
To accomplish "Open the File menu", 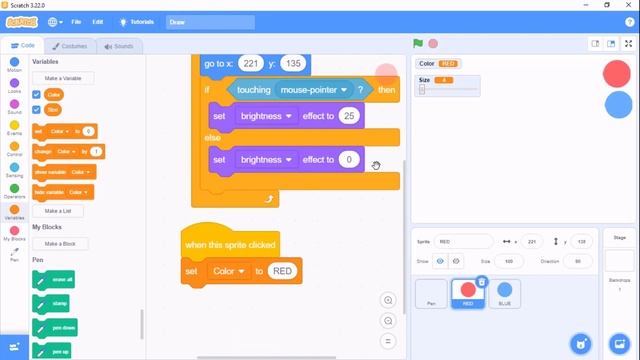I will pyautogui.click(x=76, y=22).
